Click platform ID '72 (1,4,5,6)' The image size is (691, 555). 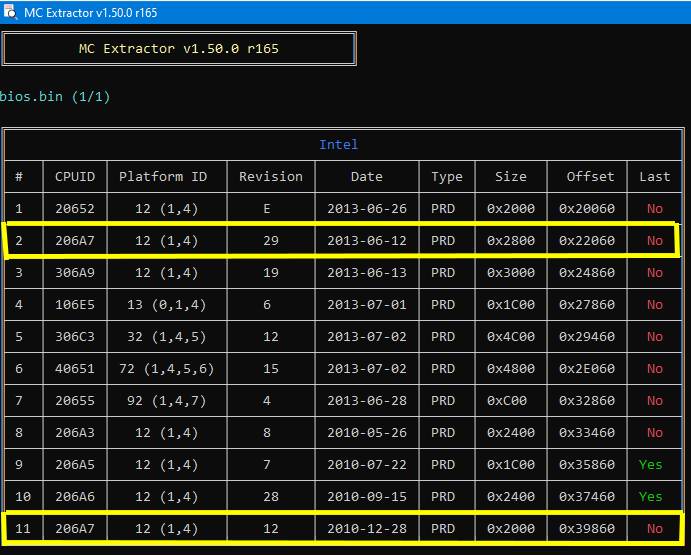167,369
